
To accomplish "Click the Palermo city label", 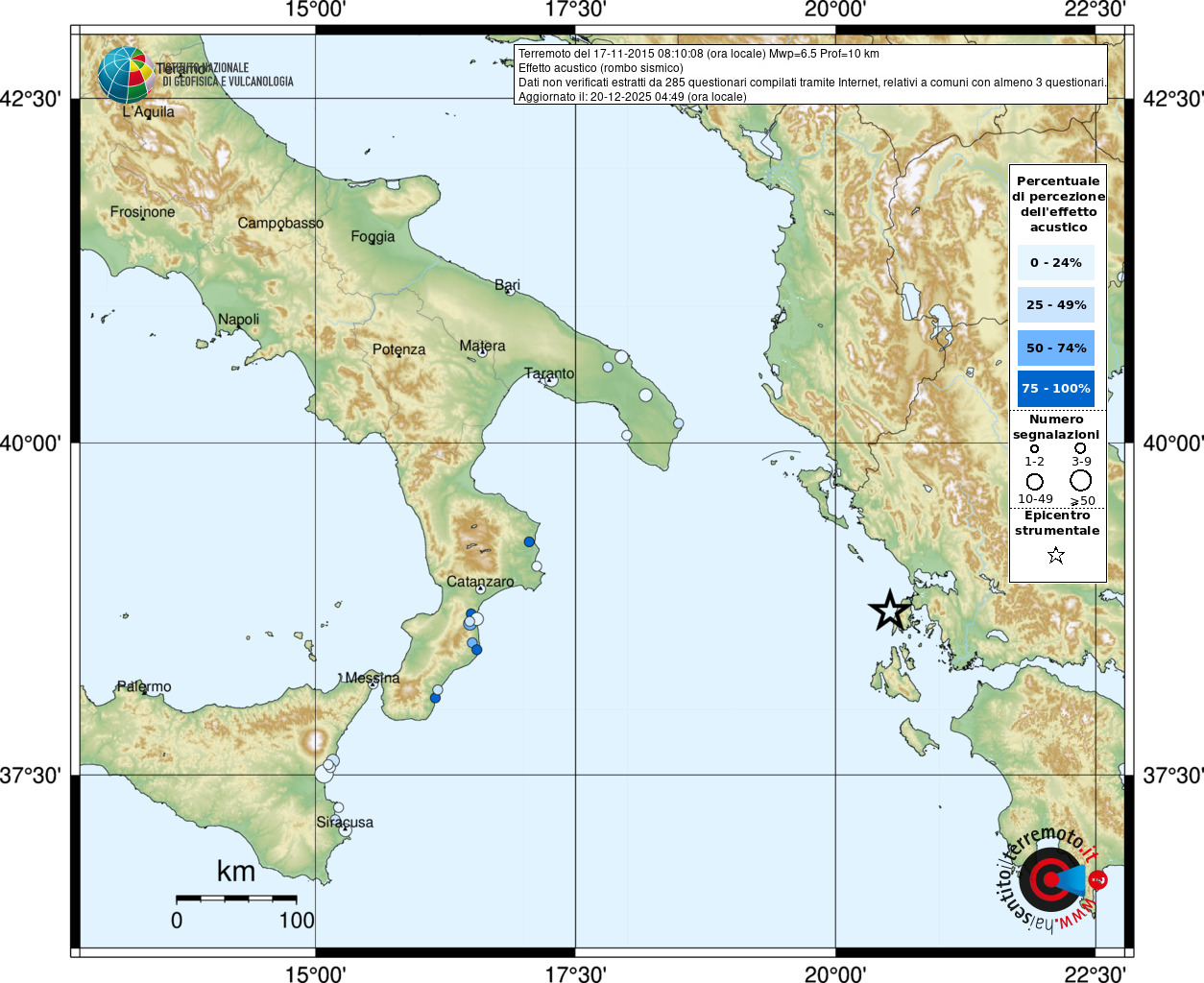I will pos(144,686).
